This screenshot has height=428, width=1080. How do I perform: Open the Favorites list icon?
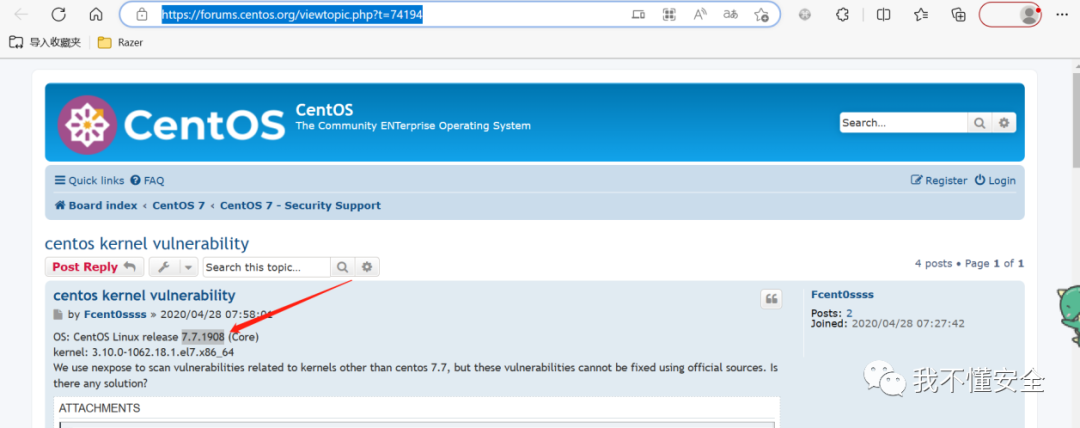(921, 14)
